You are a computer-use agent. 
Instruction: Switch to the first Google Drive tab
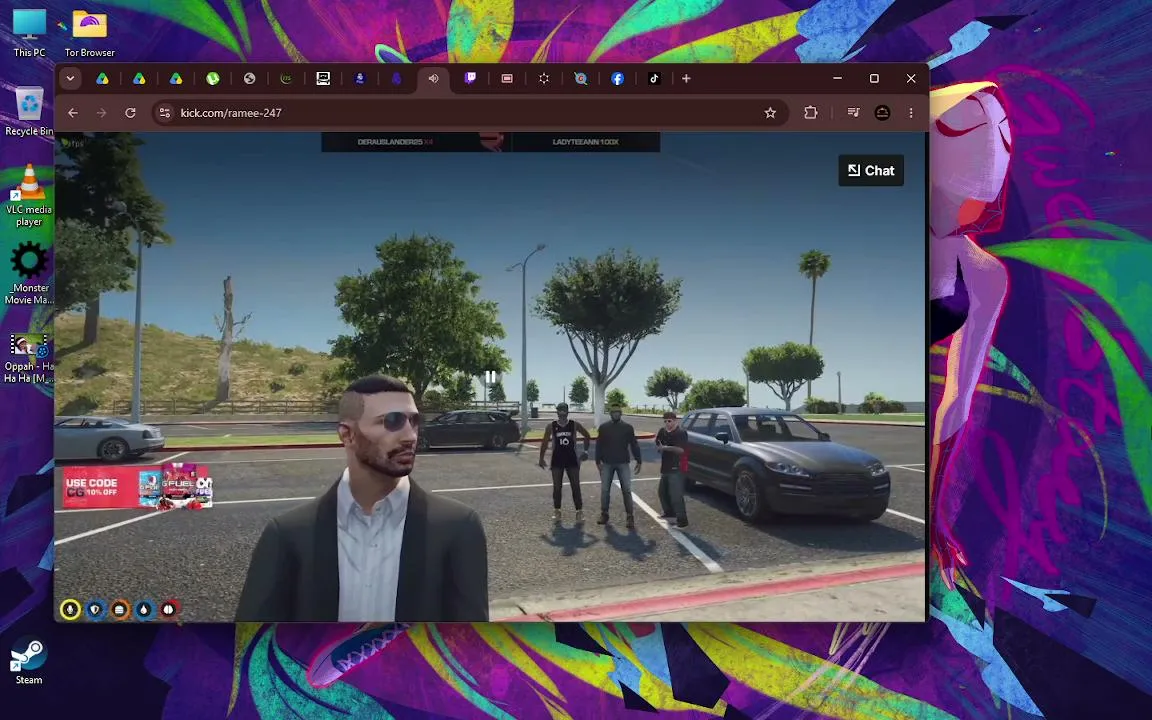(103, 79)
